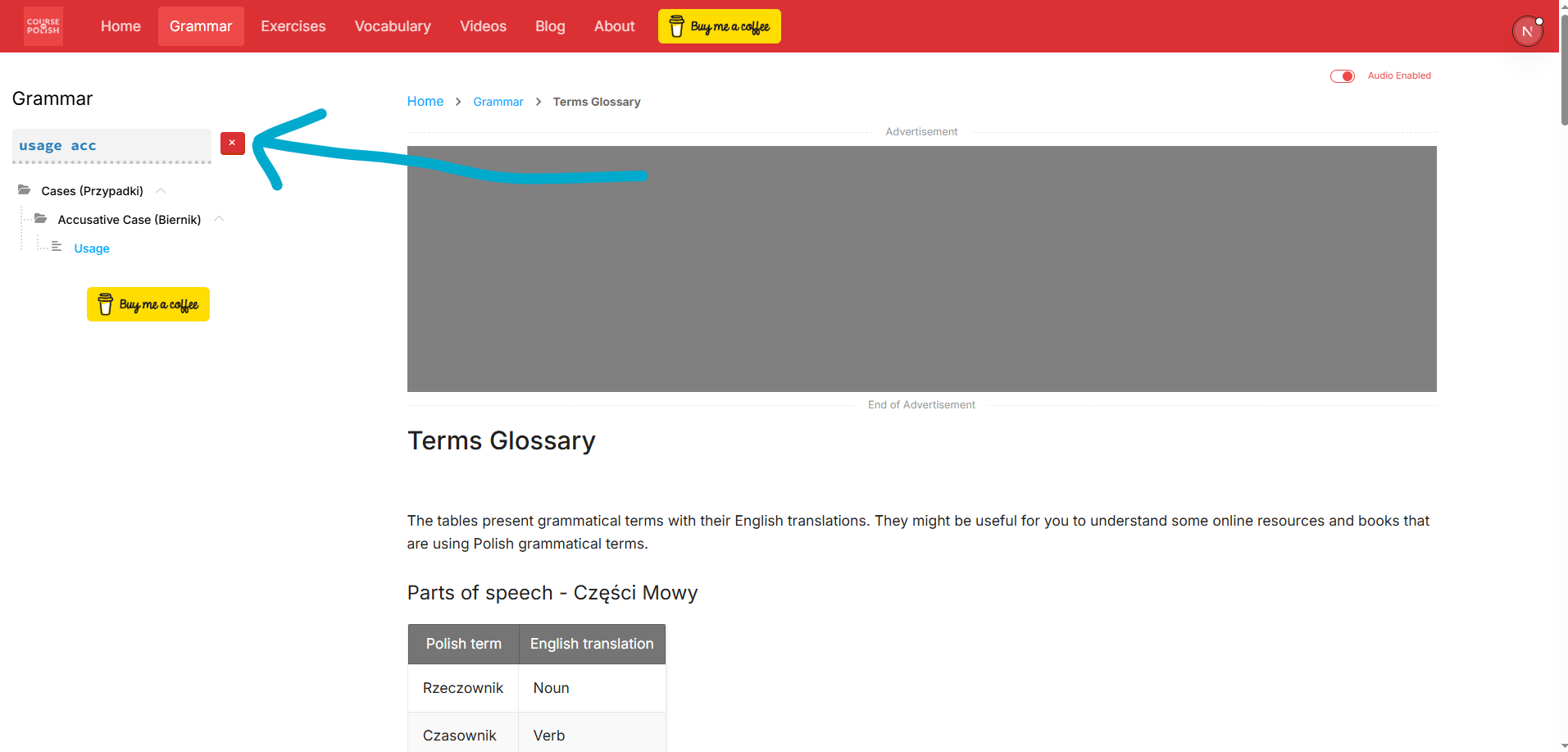Clear the search with the red X button

pos(233,144)
